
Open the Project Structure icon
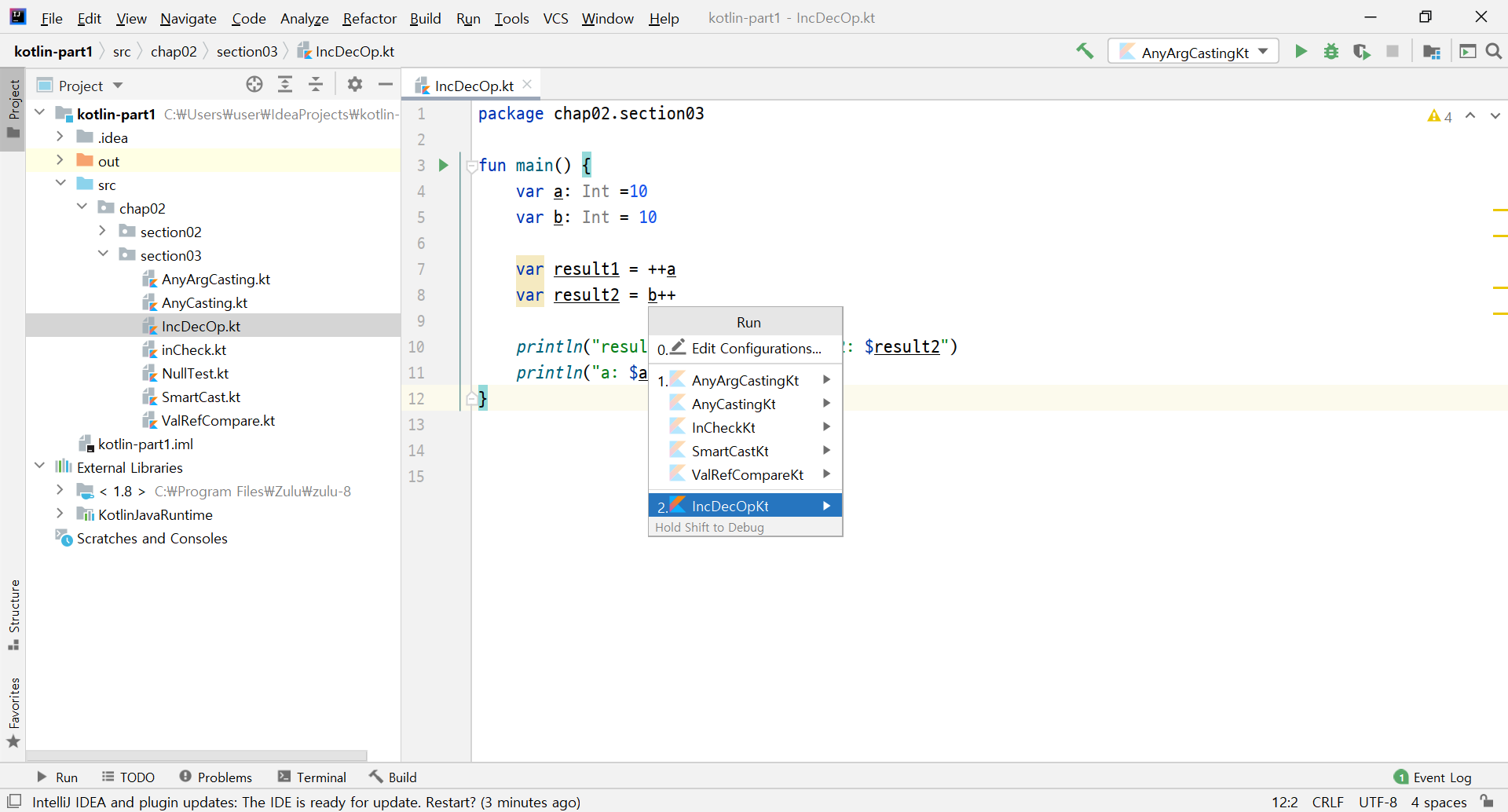tap(1431, 52)
